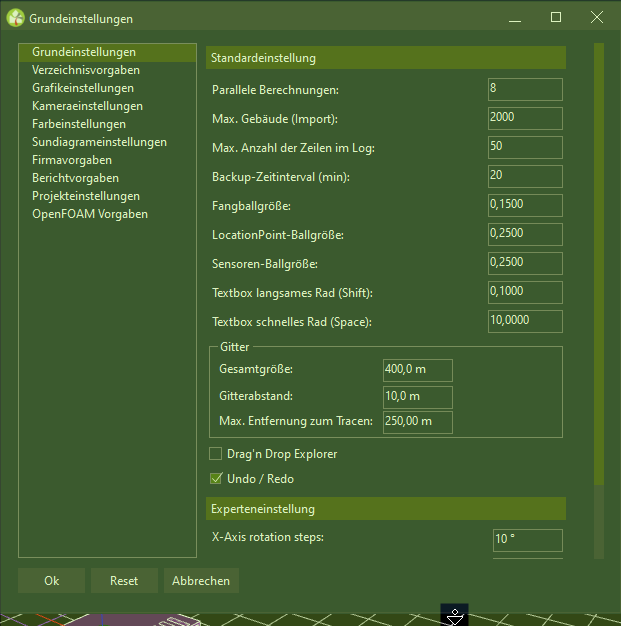Click the person icon below the dialog
The image size is (621, 626).
coord(454,615)
